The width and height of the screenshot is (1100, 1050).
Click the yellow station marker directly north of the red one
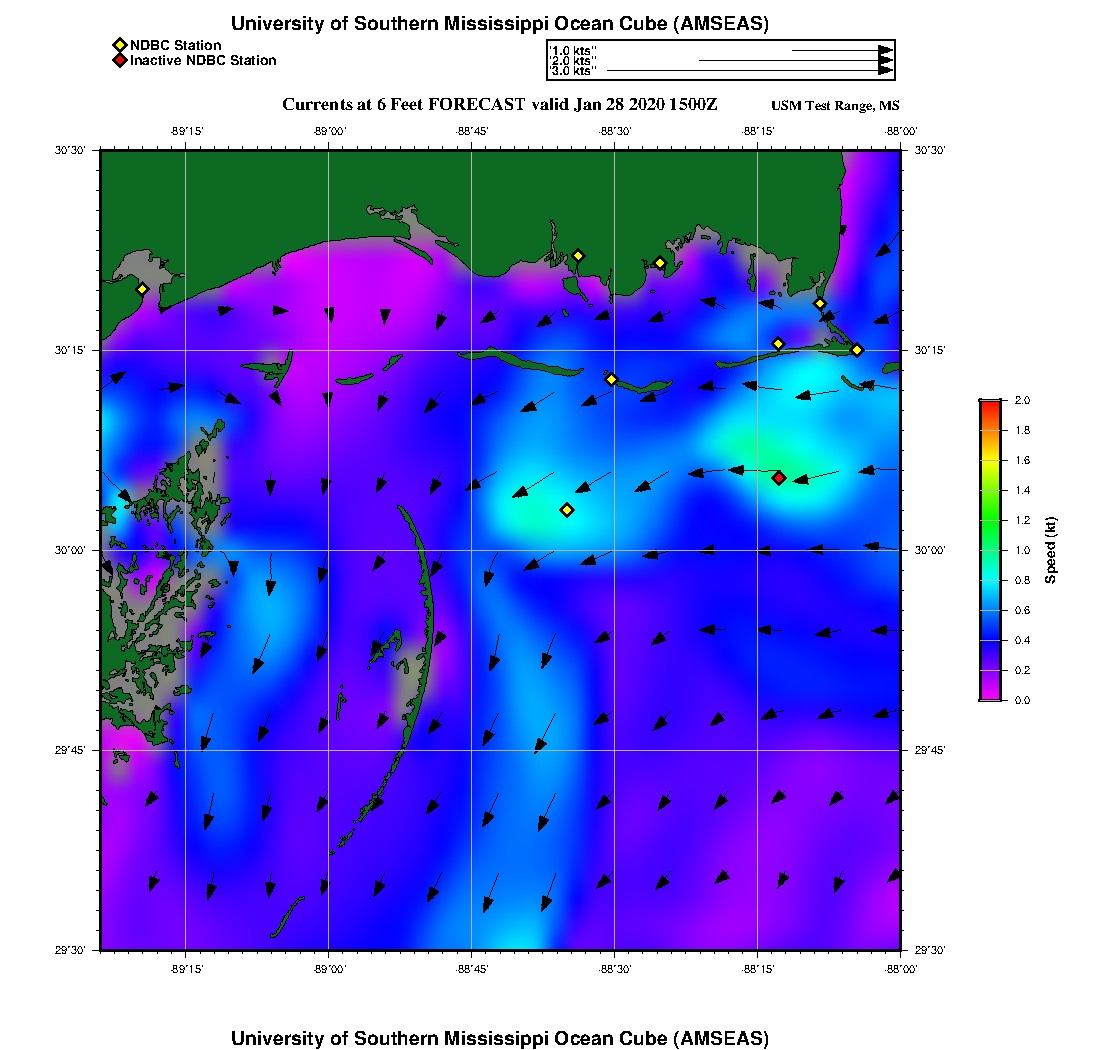[x=778, y=344]
